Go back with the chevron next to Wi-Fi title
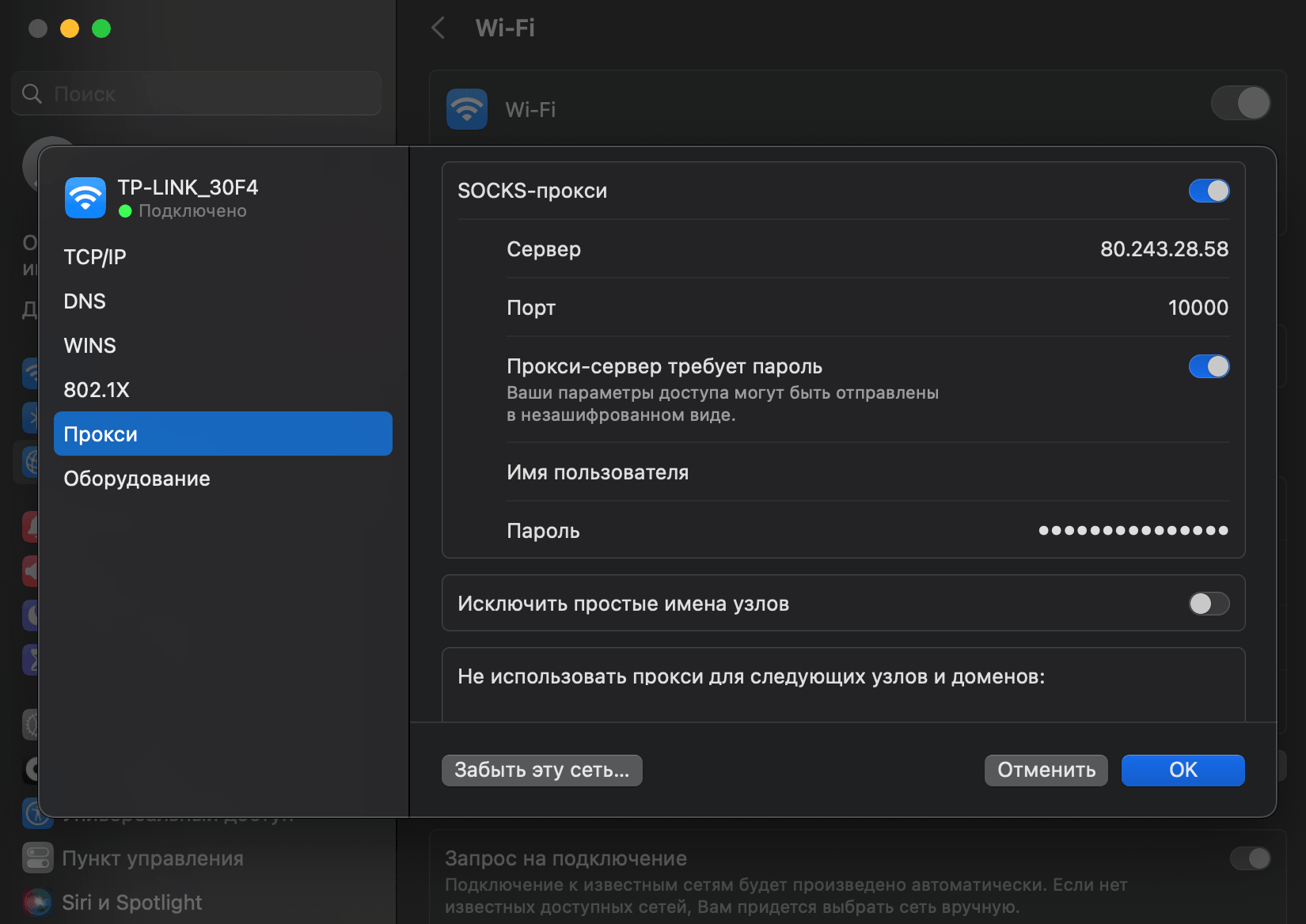1306x924 pixels. [438, 28]
